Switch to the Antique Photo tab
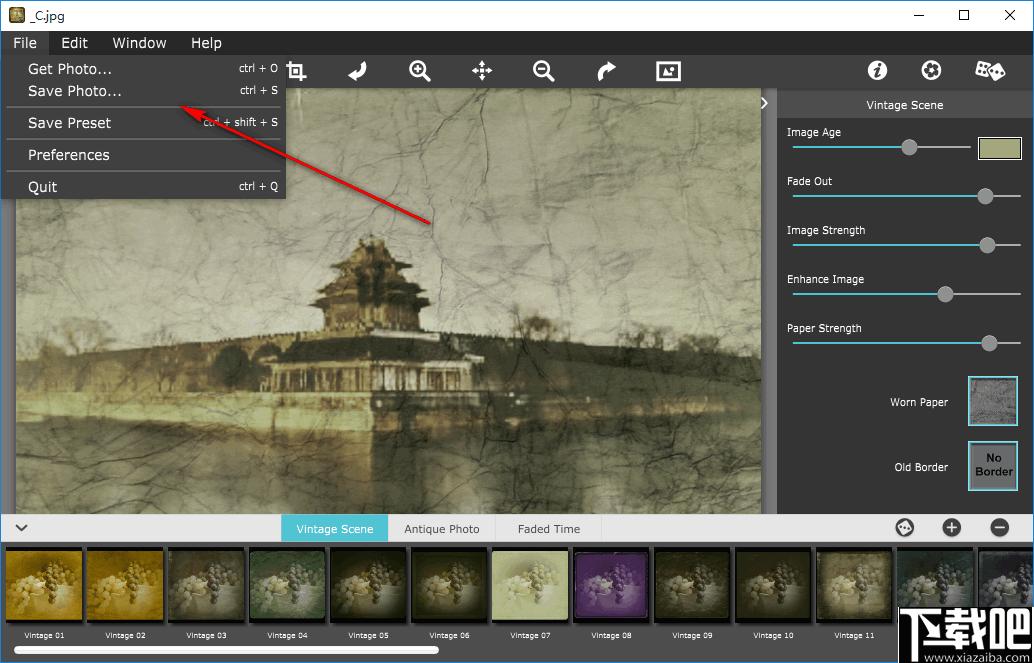 tap(442, 528)
